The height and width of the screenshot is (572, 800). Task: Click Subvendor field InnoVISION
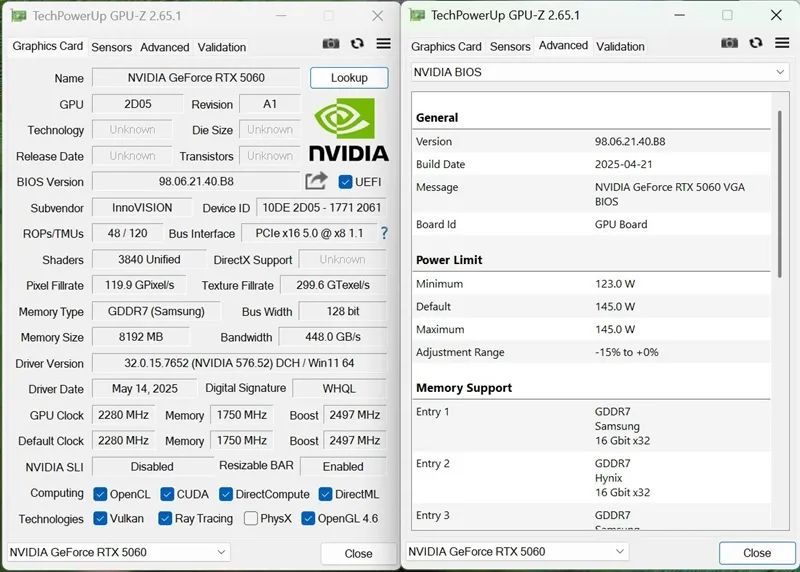pyautogui.click(x=142, y=208)
